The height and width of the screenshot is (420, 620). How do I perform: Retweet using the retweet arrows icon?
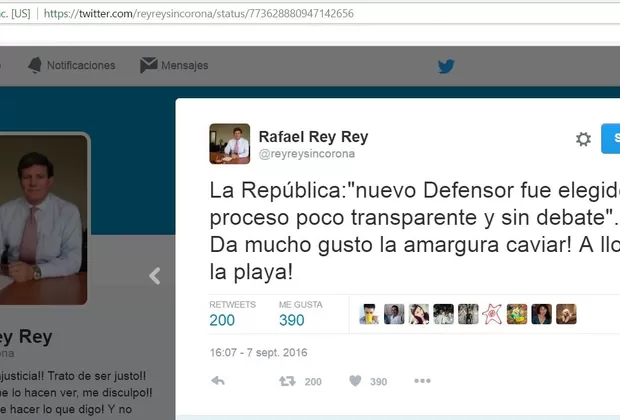pos(287,381)
